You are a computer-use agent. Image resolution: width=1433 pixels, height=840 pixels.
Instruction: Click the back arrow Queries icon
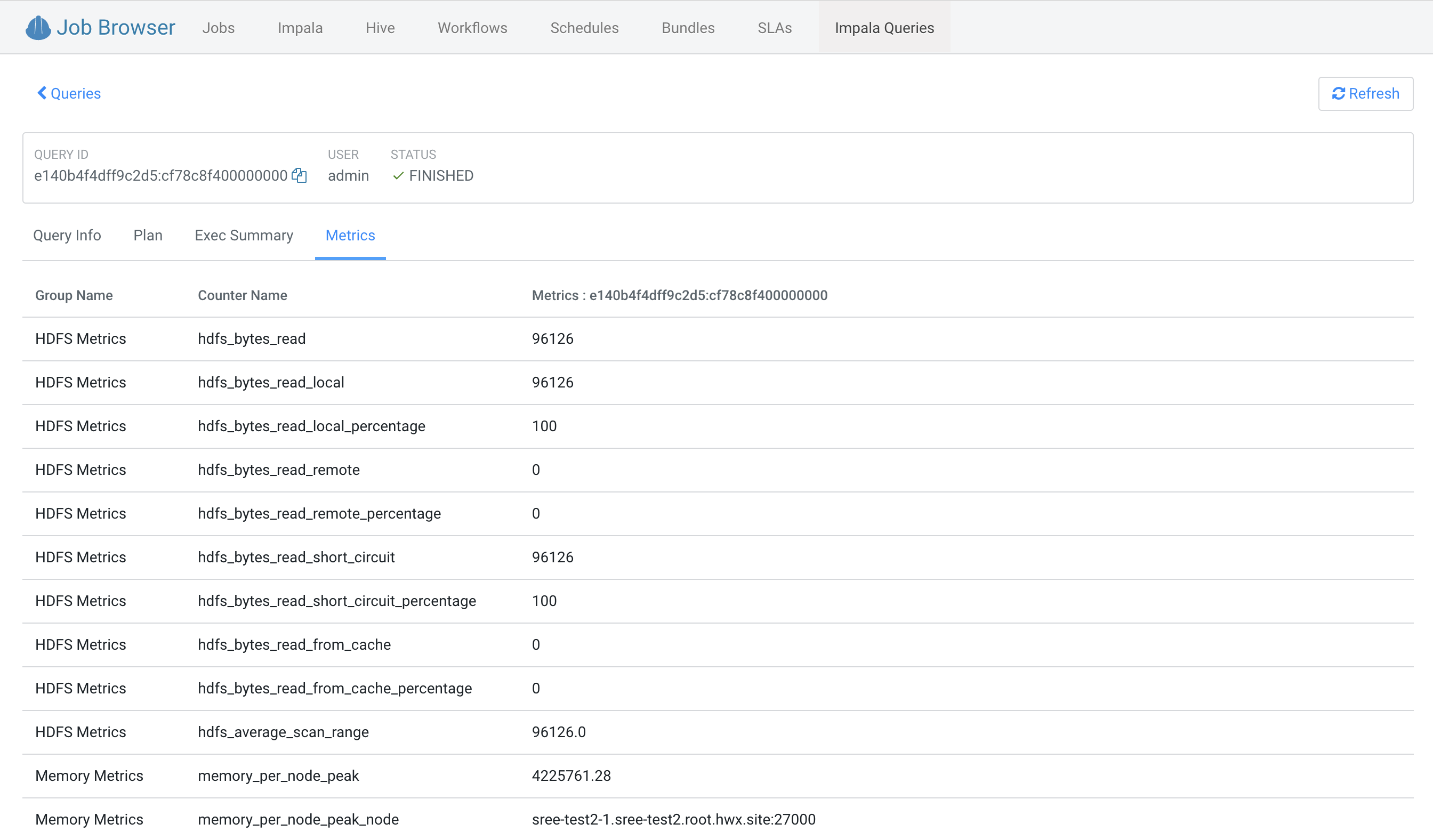(x=41, y=93)
